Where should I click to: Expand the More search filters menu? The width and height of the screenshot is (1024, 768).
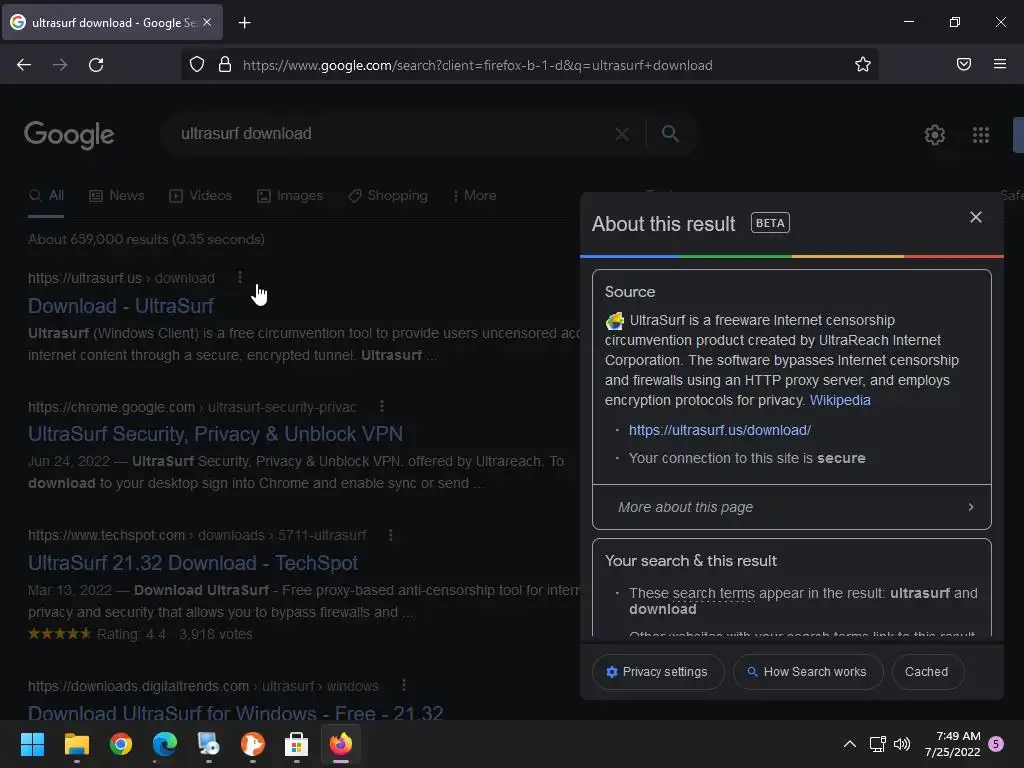(x=474, y=195)
